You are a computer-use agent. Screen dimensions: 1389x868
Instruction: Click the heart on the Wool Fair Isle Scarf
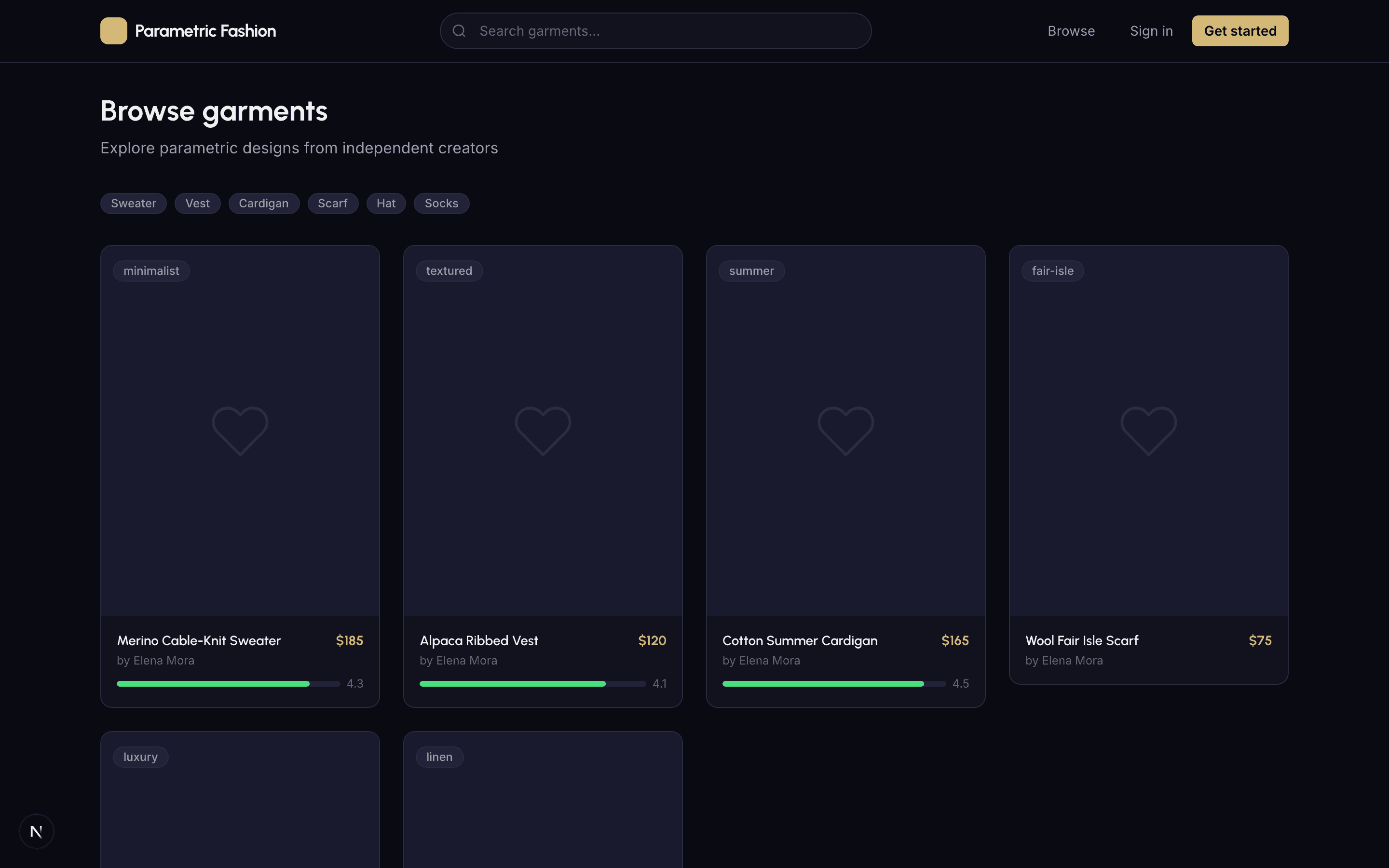[x=1147, y=430]
